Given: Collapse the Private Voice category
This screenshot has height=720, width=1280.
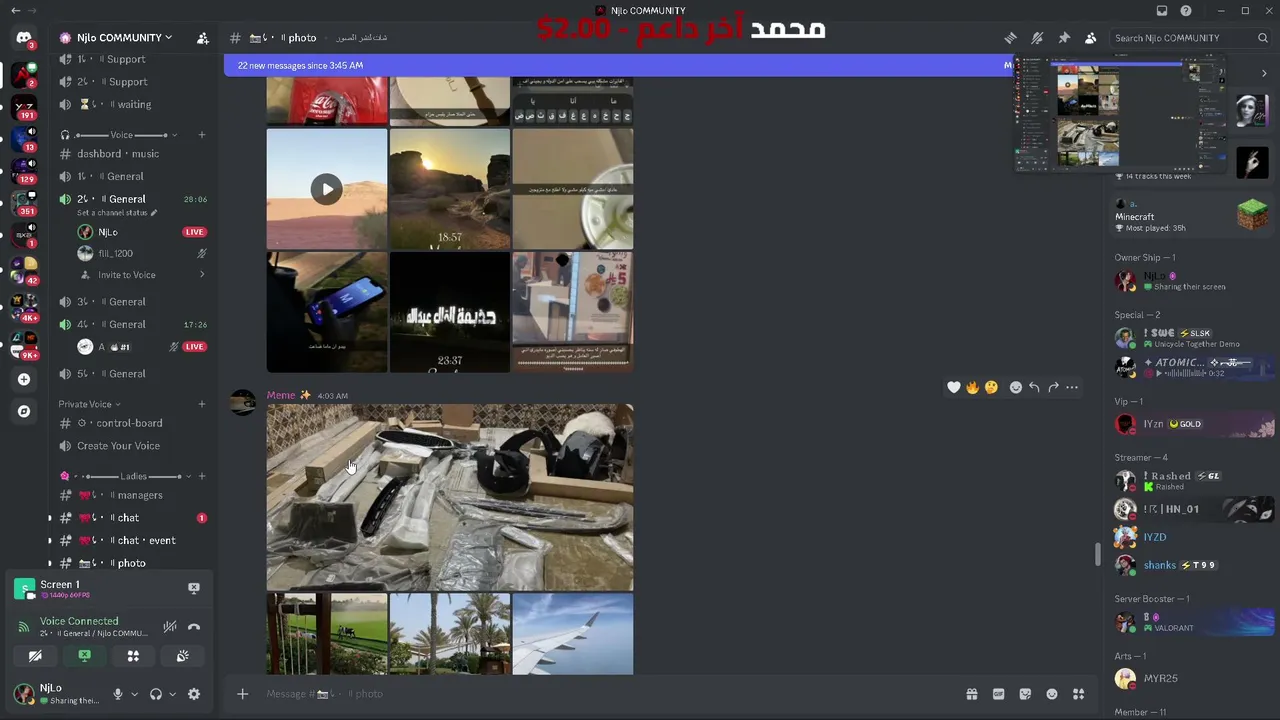Looking at the screenshot, I should pos(89,404).
